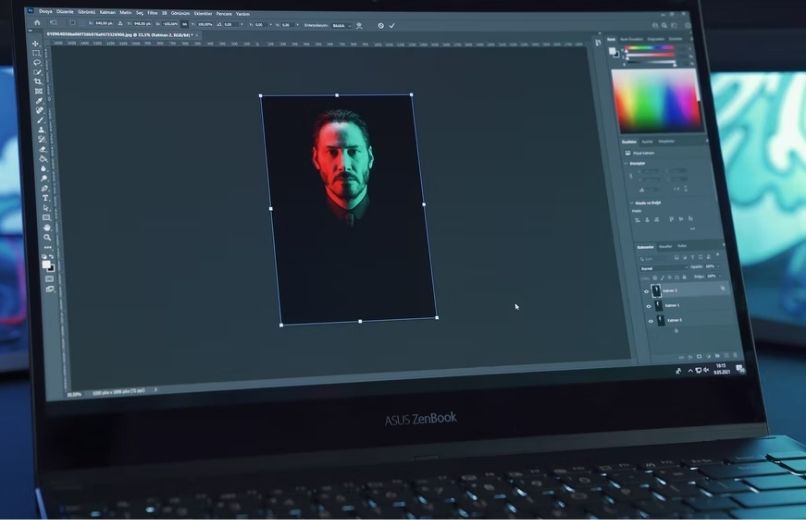Click align bottom edges icon in Properties
Image resolution: width=806 pixels, height=520 pixels.
point(690,219)
